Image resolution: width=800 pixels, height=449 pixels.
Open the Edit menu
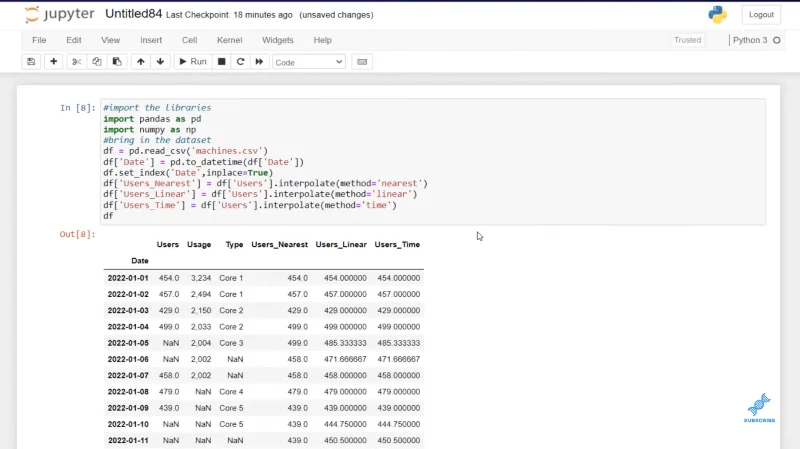point(73,40)
